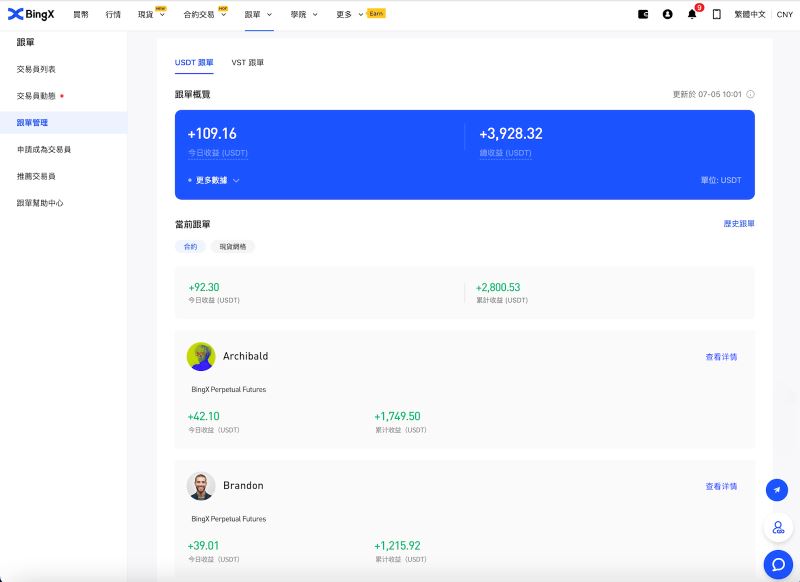Open 跟單幫助中心 in the sidebar
800x582 pixels.
(x=40, y=203)
